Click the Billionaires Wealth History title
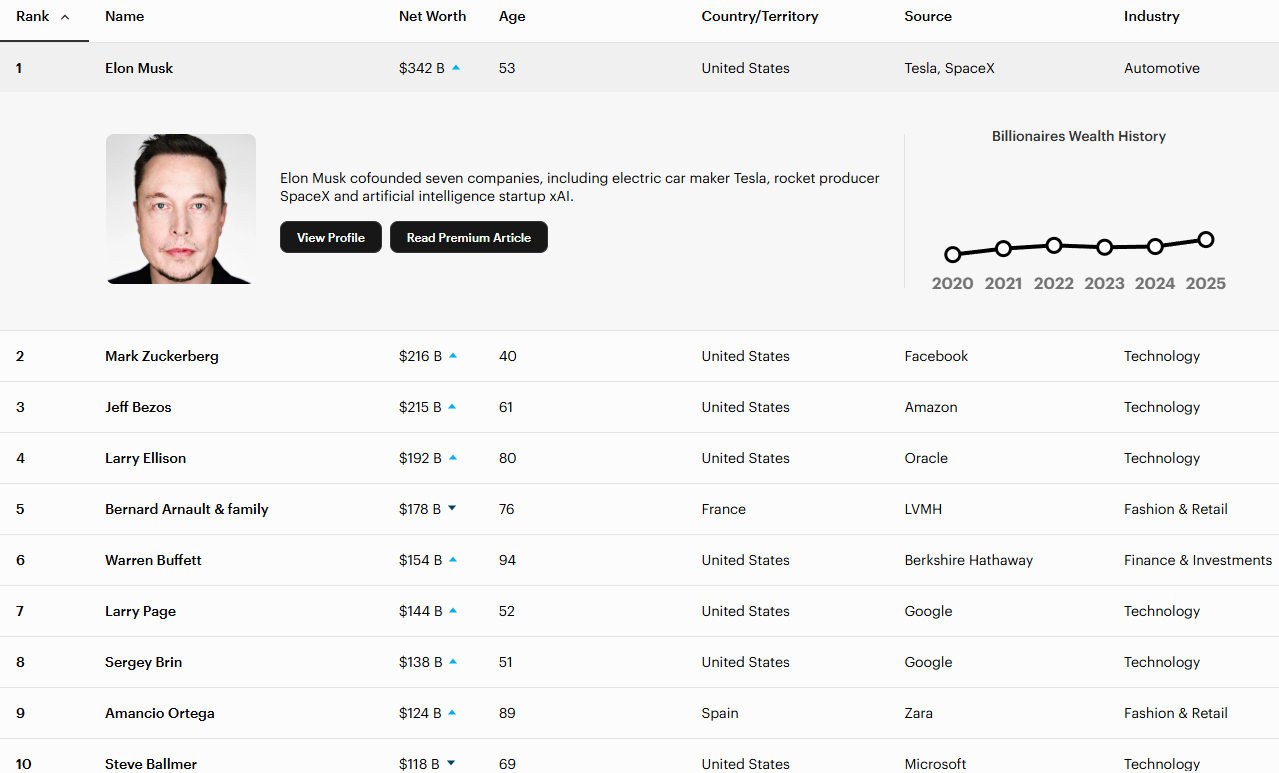1279x773 pixels. point(1079,136)
